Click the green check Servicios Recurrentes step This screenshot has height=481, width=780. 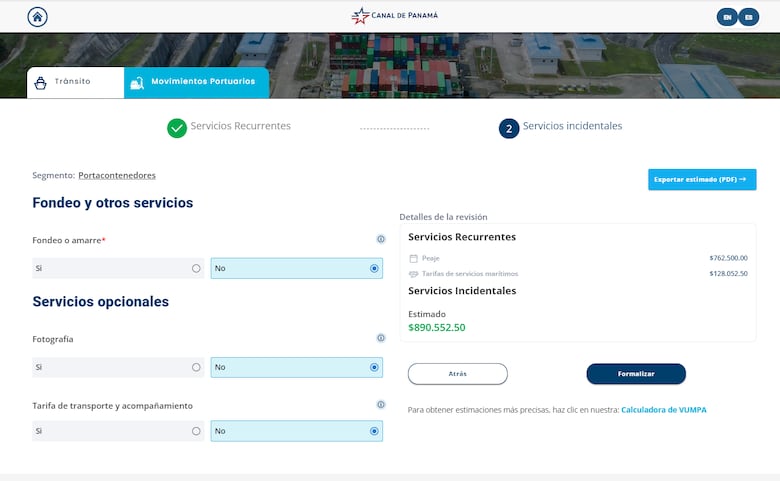click(177, 128)
